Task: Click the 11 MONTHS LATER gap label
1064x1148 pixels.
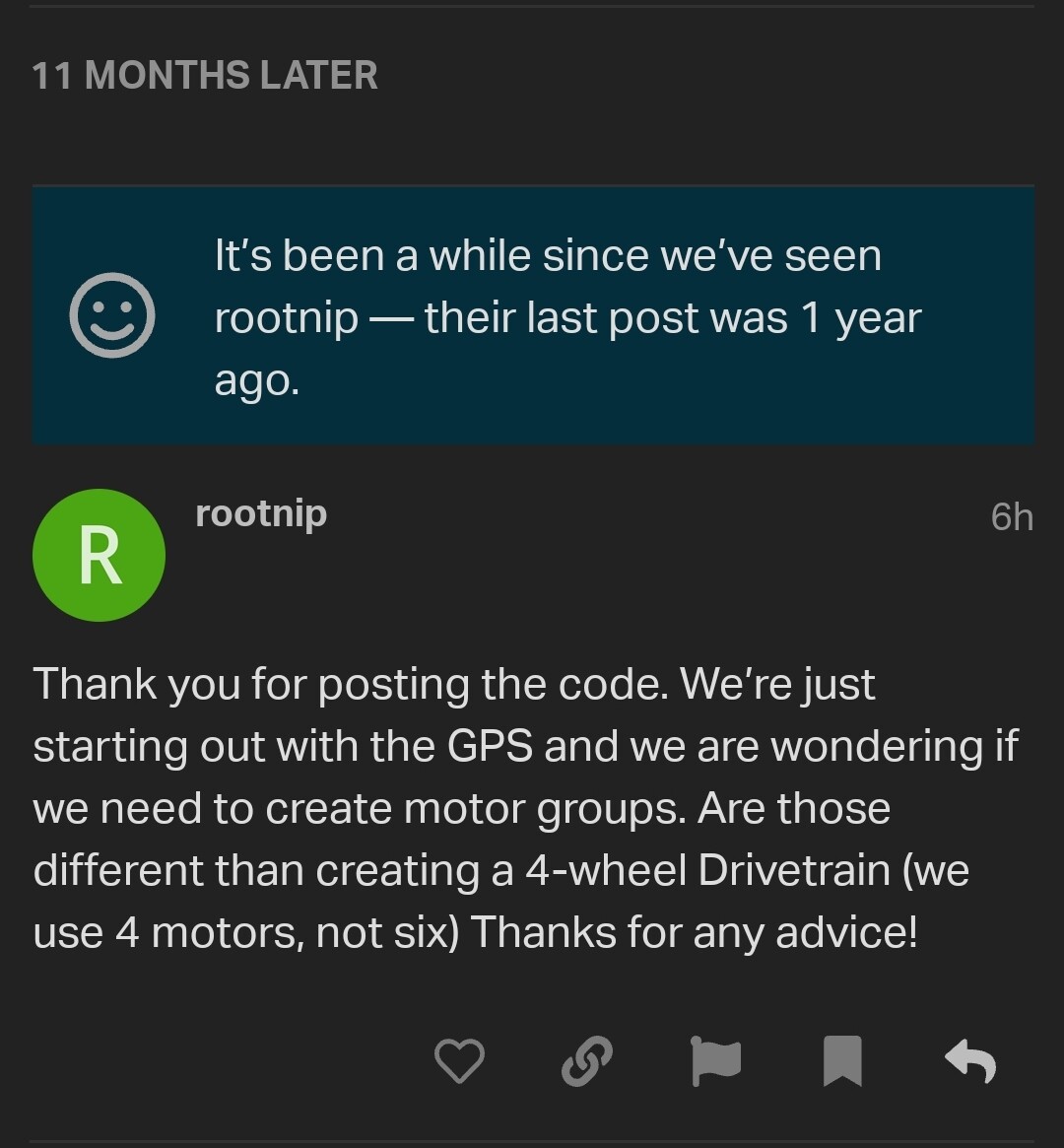Action: pyautogui.click(x=205, y=75)
